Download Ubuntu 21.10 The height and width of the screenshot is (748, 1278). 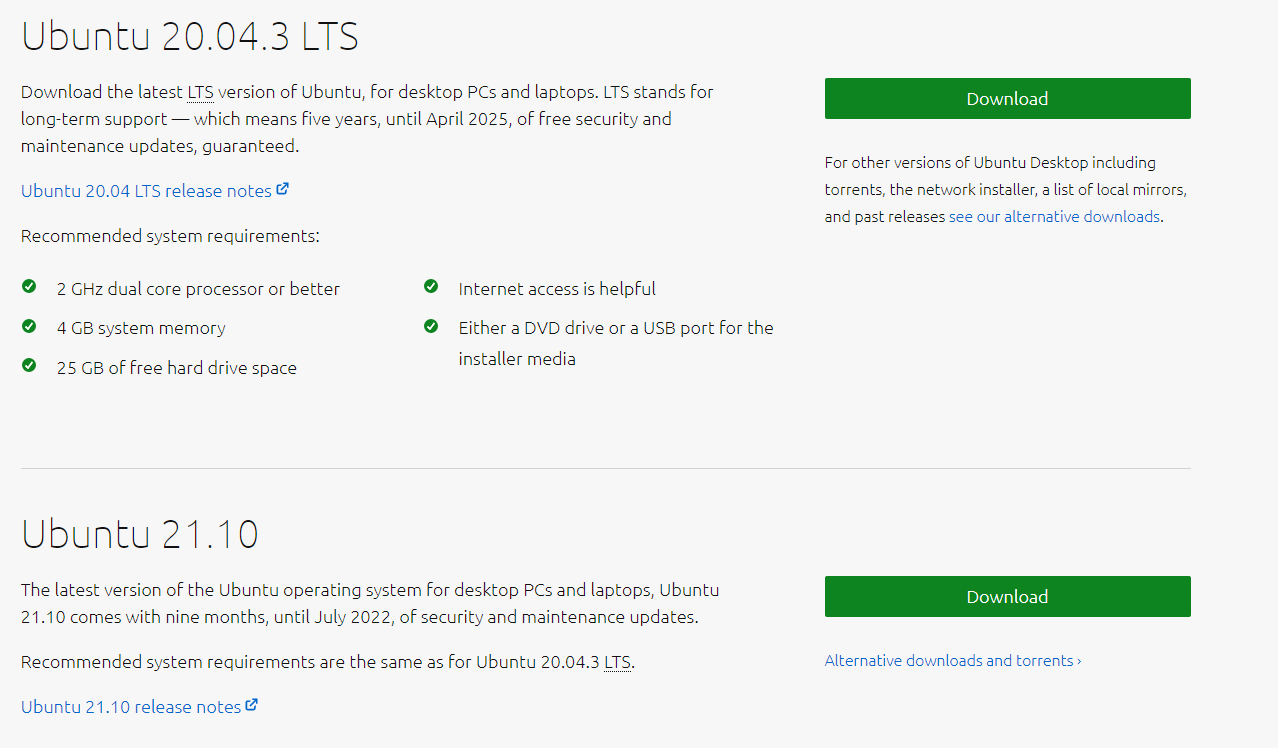pos(1007,597)
